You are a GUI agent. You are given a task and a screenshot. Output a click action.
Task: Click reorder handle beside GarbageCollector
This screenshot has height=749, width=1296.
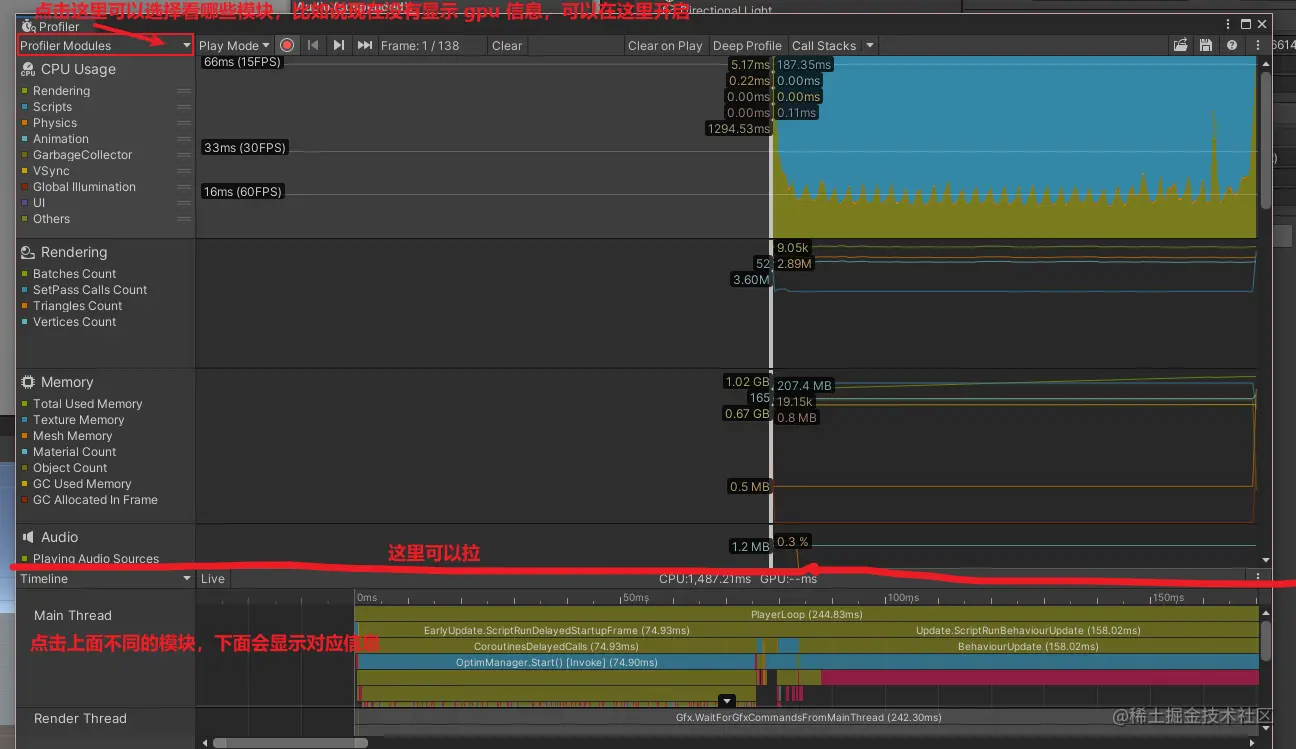[x=184, y=155]
